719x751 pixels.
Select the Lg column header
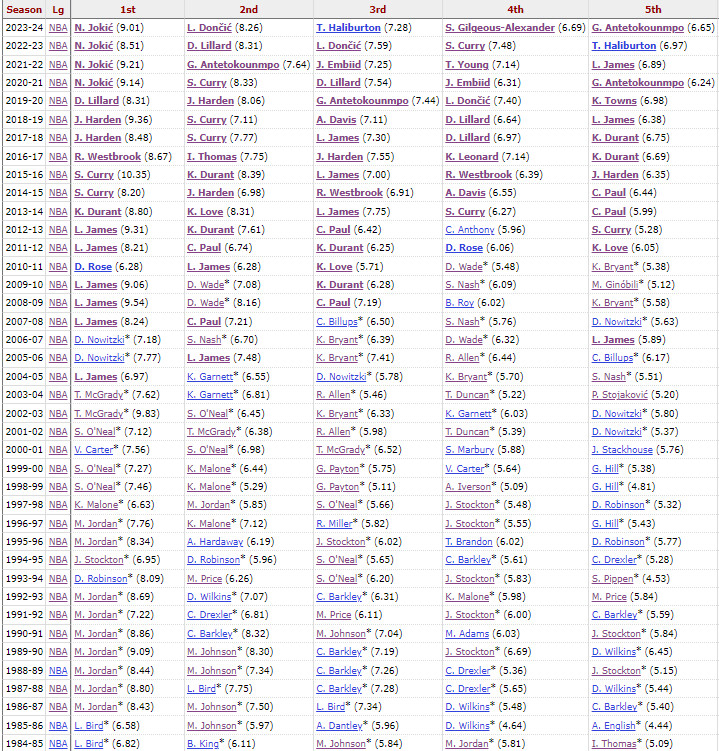pyautogui.click(x=58, y=10)
